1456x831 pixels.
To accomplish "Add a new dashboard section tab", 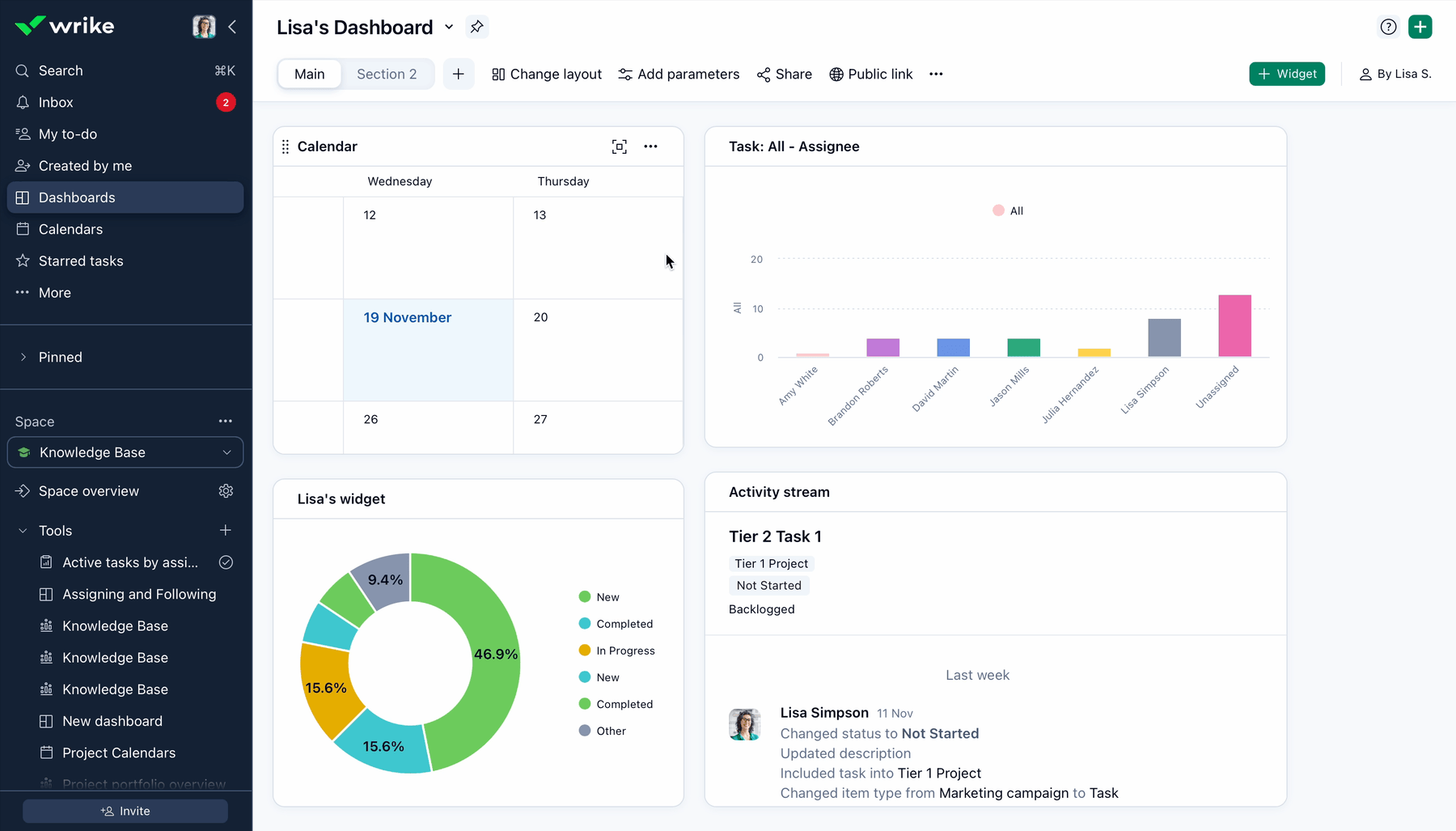I will click(x=458, y=74).
